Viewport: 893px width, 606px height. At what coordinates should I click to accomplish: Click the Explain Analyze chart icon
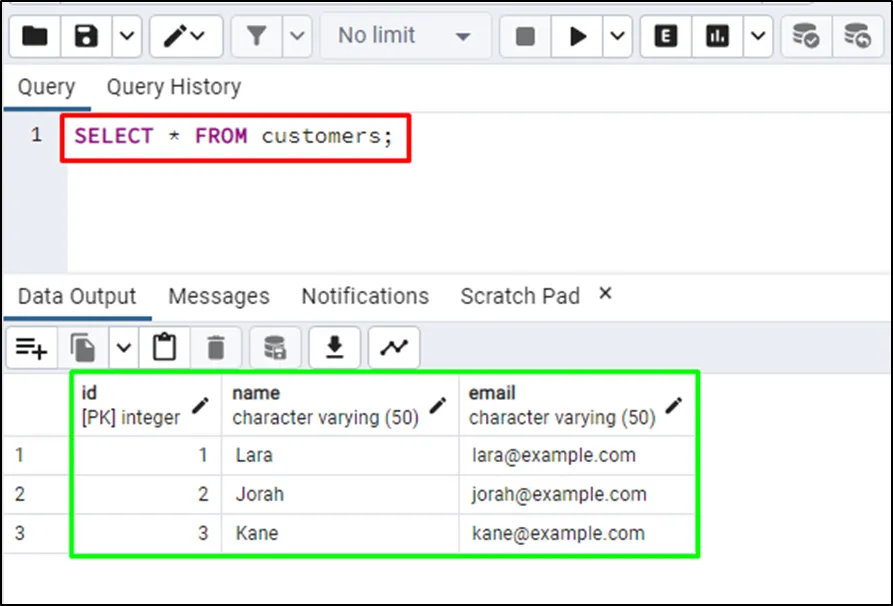(x=717, y=36)
